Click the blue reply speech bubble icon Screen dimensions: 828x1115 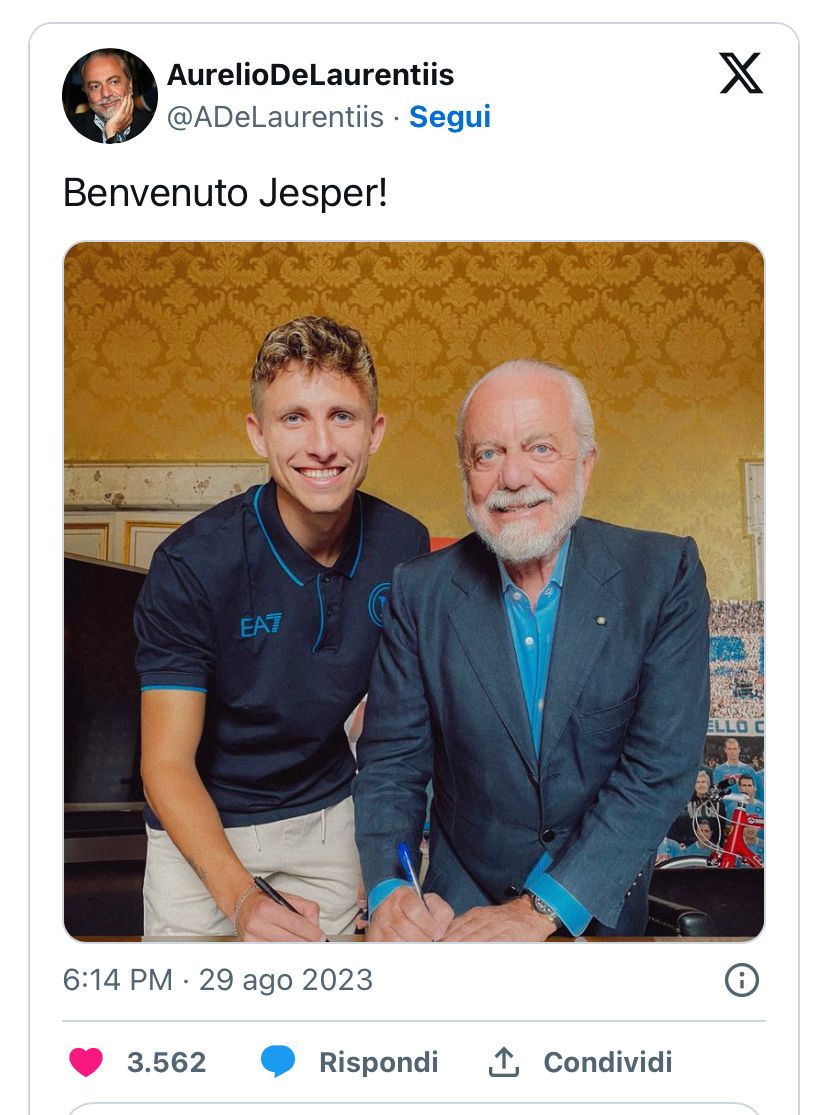(278, 1061)
